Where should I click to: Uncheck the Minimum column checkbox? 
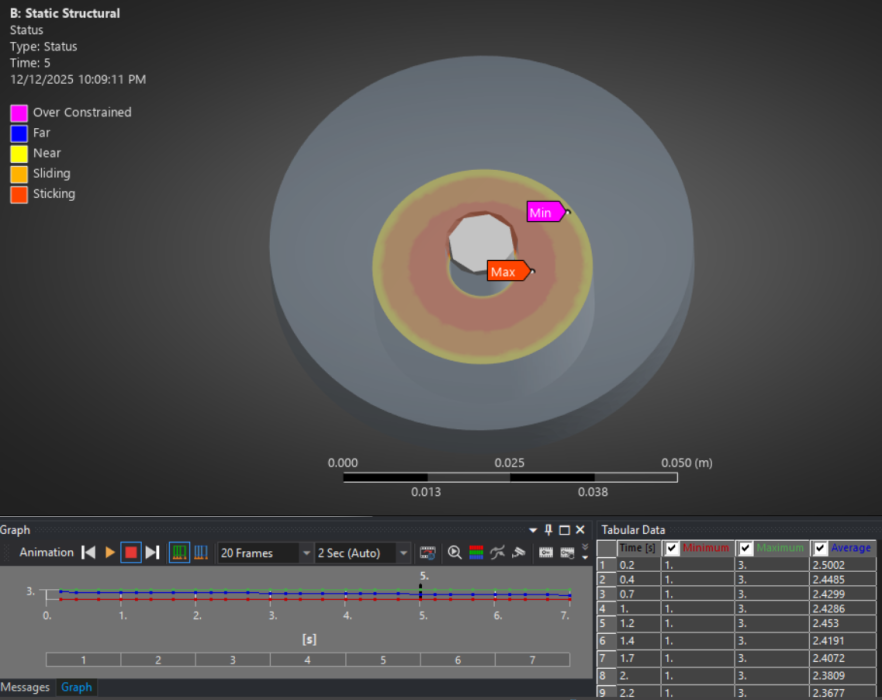(x=672, y=548)
